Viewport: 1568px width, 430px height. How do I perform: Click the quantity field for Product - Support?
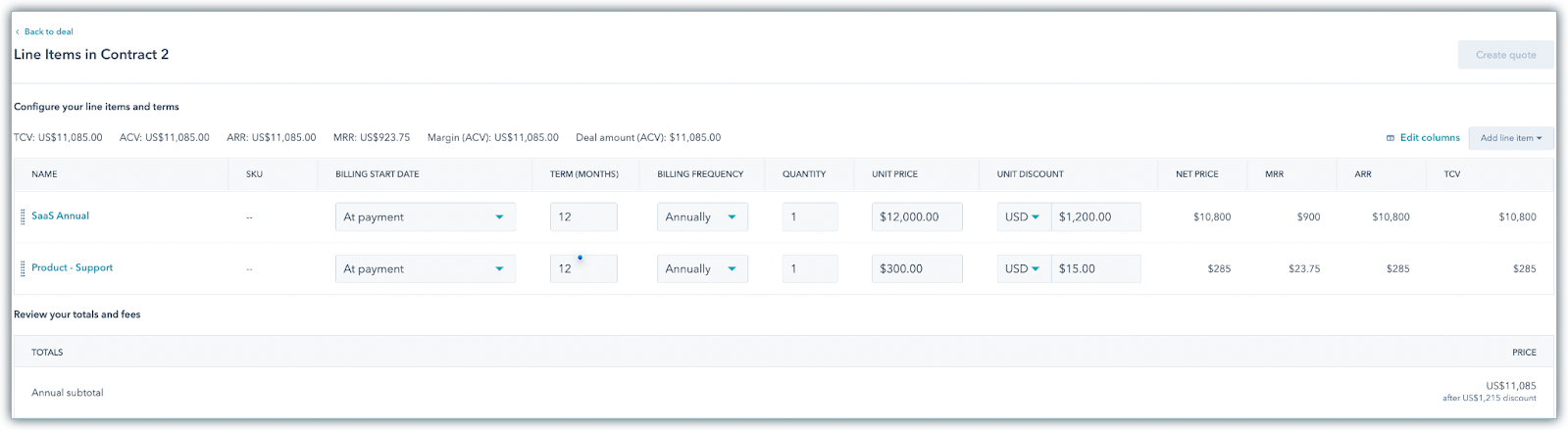pos(810,268)
